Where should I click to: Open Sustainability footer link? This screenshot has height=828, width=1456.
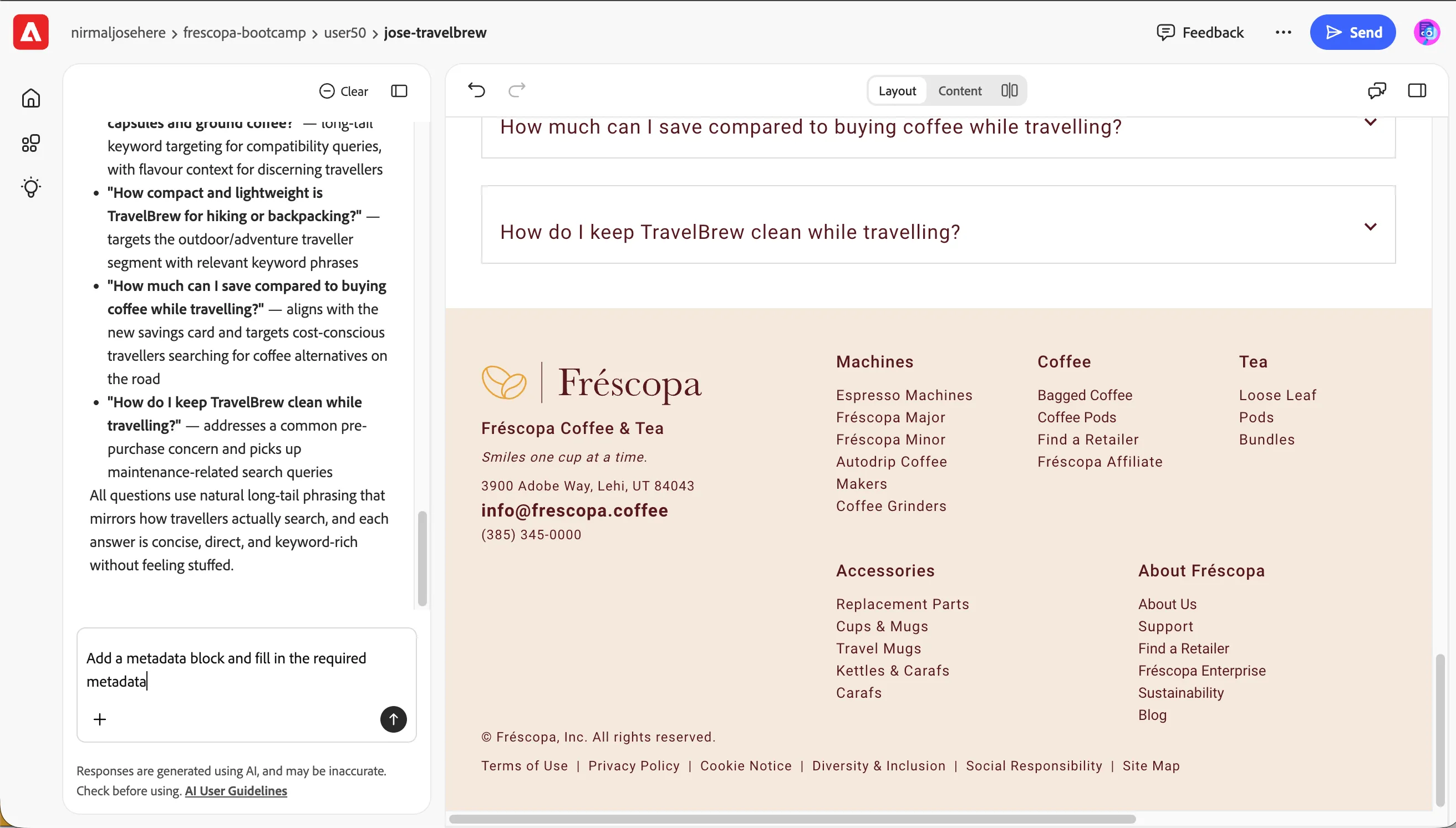[x=1181, y=693]
